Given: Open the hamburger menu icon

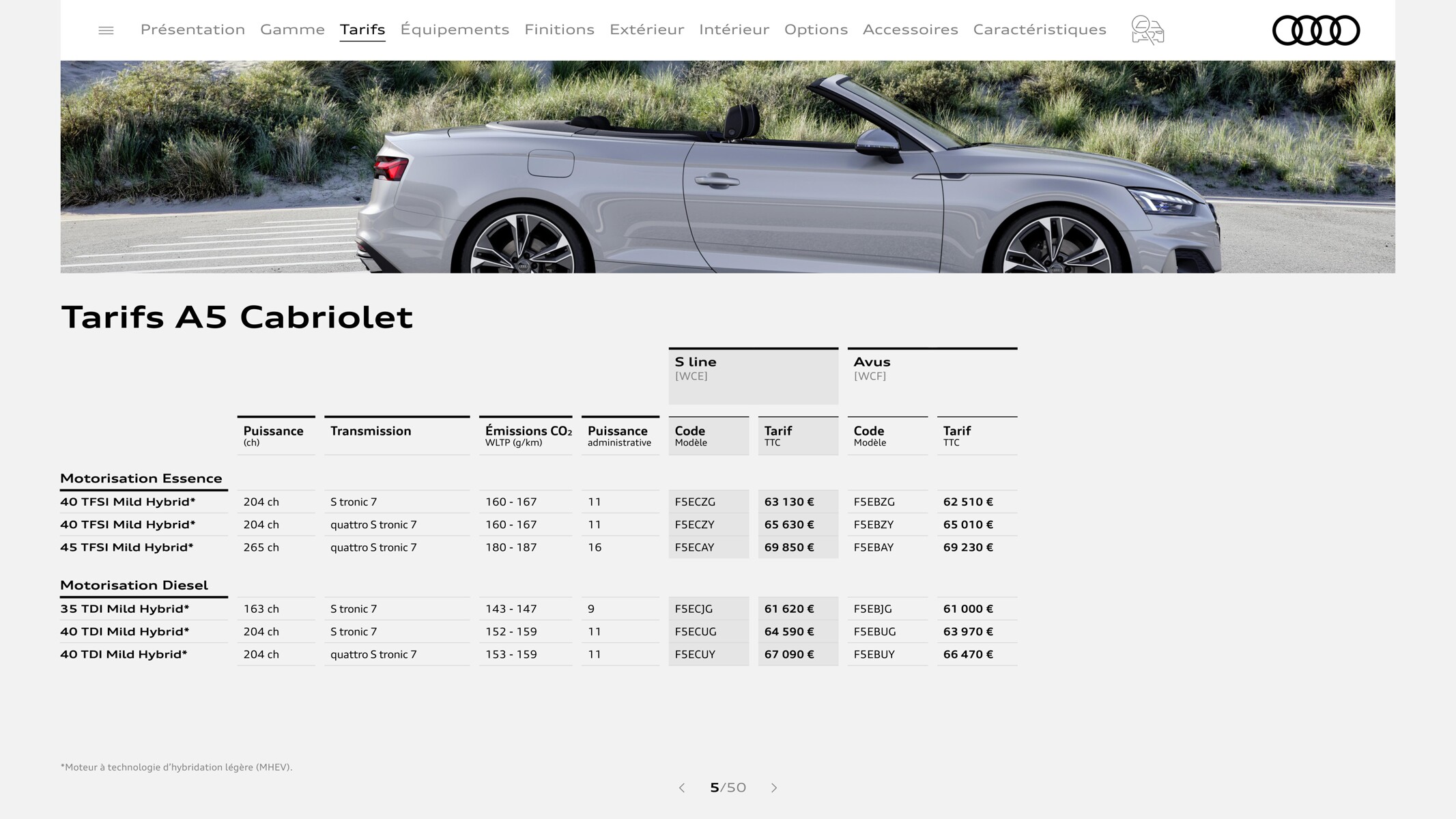Looking at the screenshot, I should click(x=106, y=30).
